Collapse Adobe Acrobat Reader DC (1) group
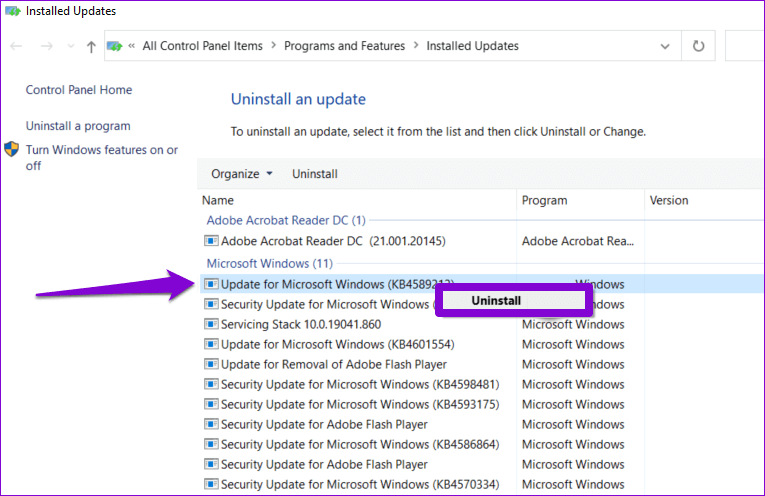The image size is (765, 496). 286,220
